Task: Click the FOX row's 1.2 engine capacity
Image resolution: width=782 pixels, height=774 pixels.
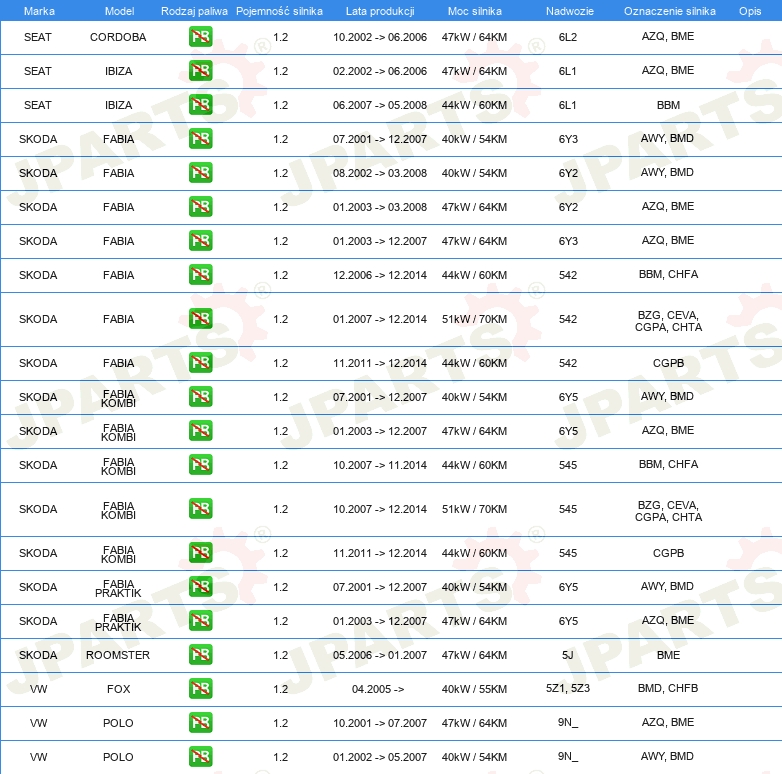Action: [x=280, y=689]
